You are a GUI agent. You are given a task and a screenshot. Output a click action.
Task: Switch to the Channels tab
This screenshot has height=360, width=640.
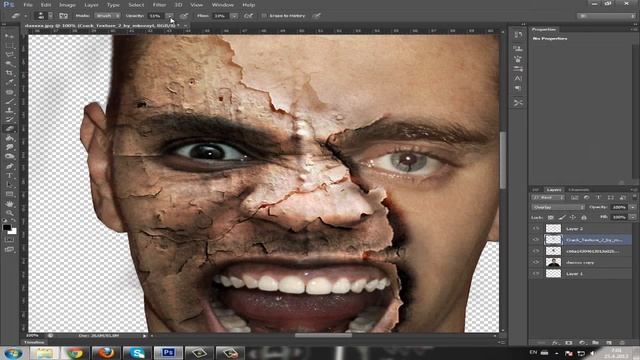click(578, 189)
